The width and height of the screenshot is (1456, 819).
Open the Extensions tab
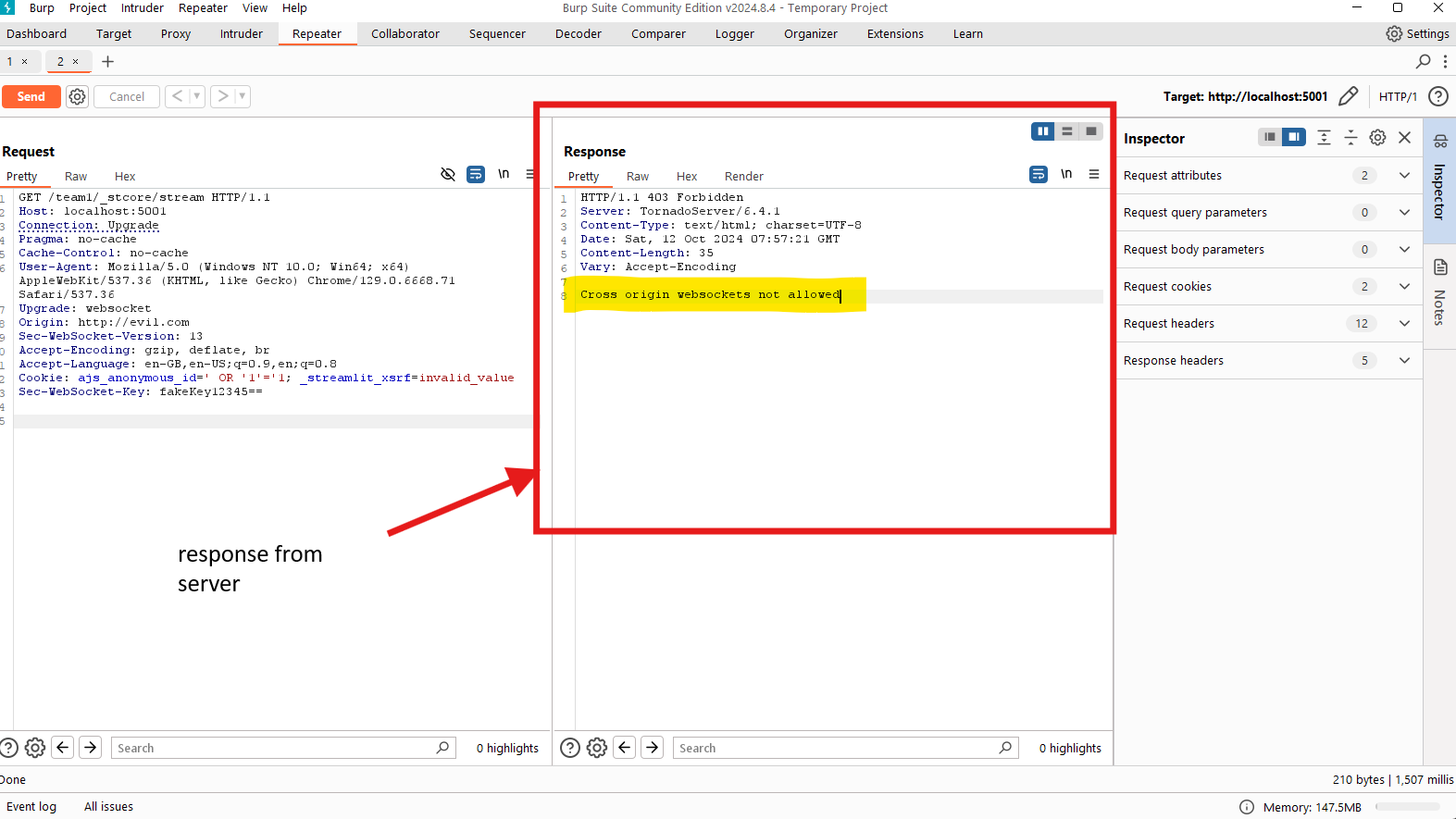click(895, 33)
